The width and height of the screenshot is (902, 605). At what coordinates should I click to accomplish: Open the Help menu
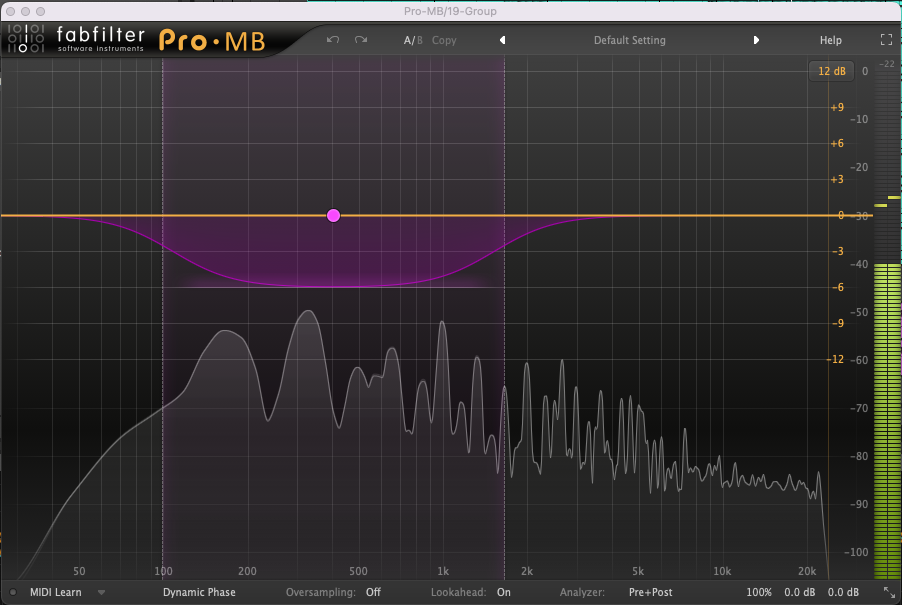point(830,40)
